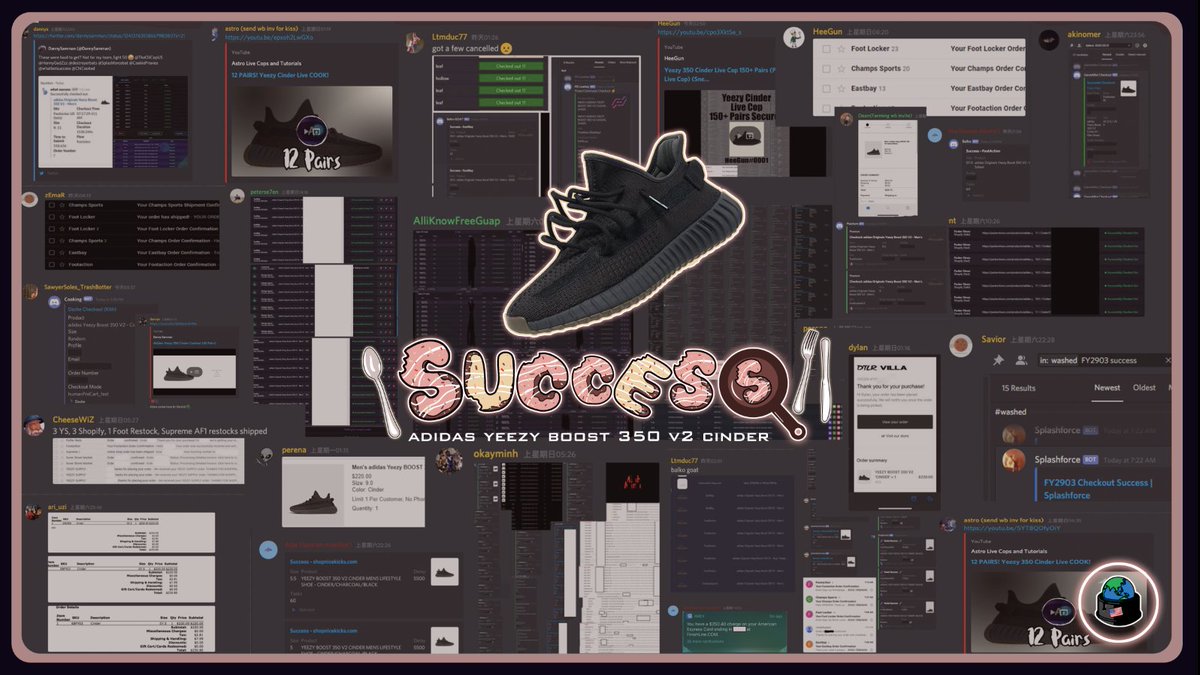Tick the Footaction checkbox in zEmaR's inbox

[x=51, y=265]
